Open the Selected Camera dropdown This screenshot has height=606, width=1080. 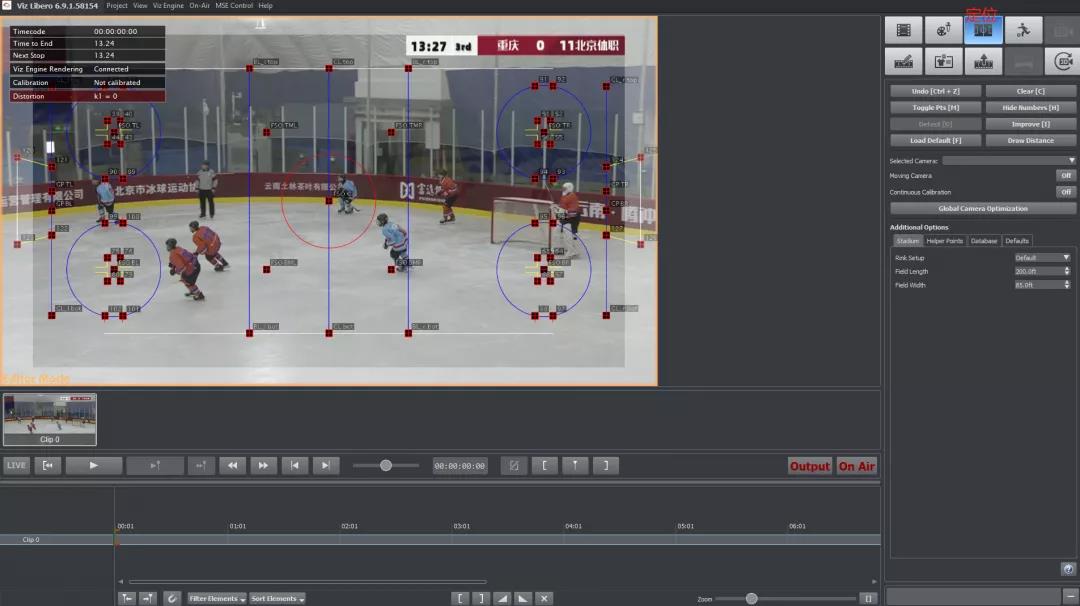click(x=1008, y=160)
